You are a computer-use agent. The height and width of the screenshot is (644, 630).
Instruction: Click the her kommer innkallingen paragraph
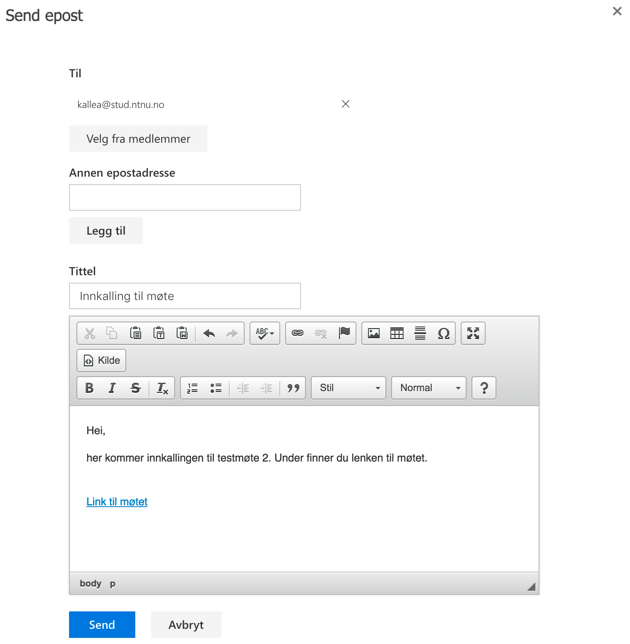point(257,458)
